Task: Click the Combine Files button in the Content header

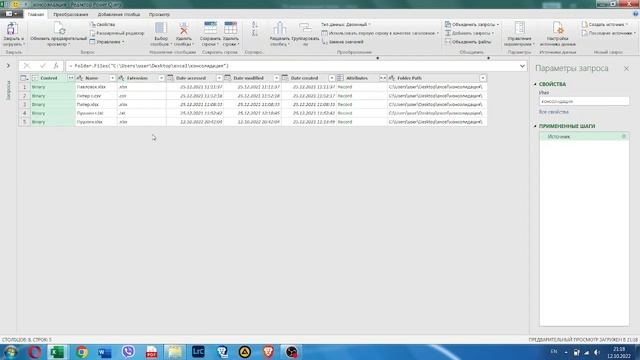Action: pyautogui.click(x=71, y=78)
